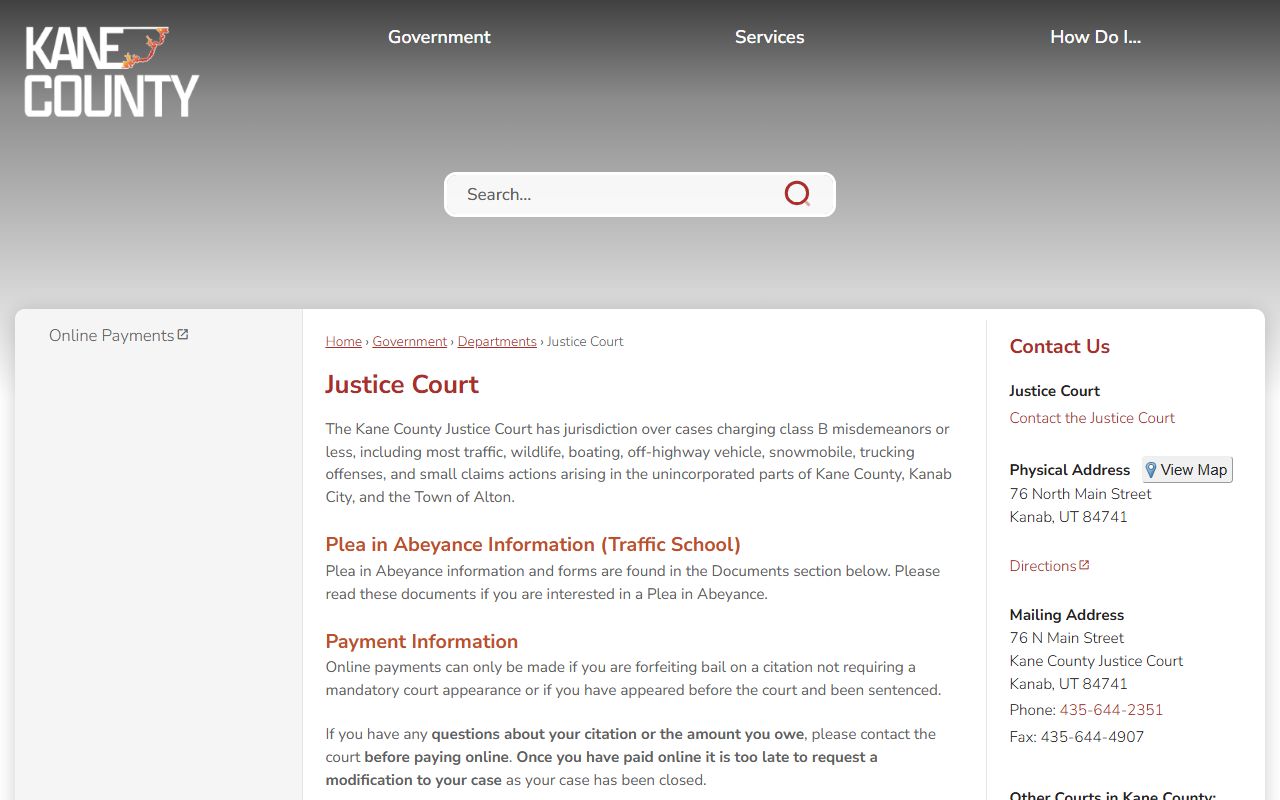1280x800 pixels.
Task: Click 76 N Main Street mailing text
Action: tap(1066, 638)
